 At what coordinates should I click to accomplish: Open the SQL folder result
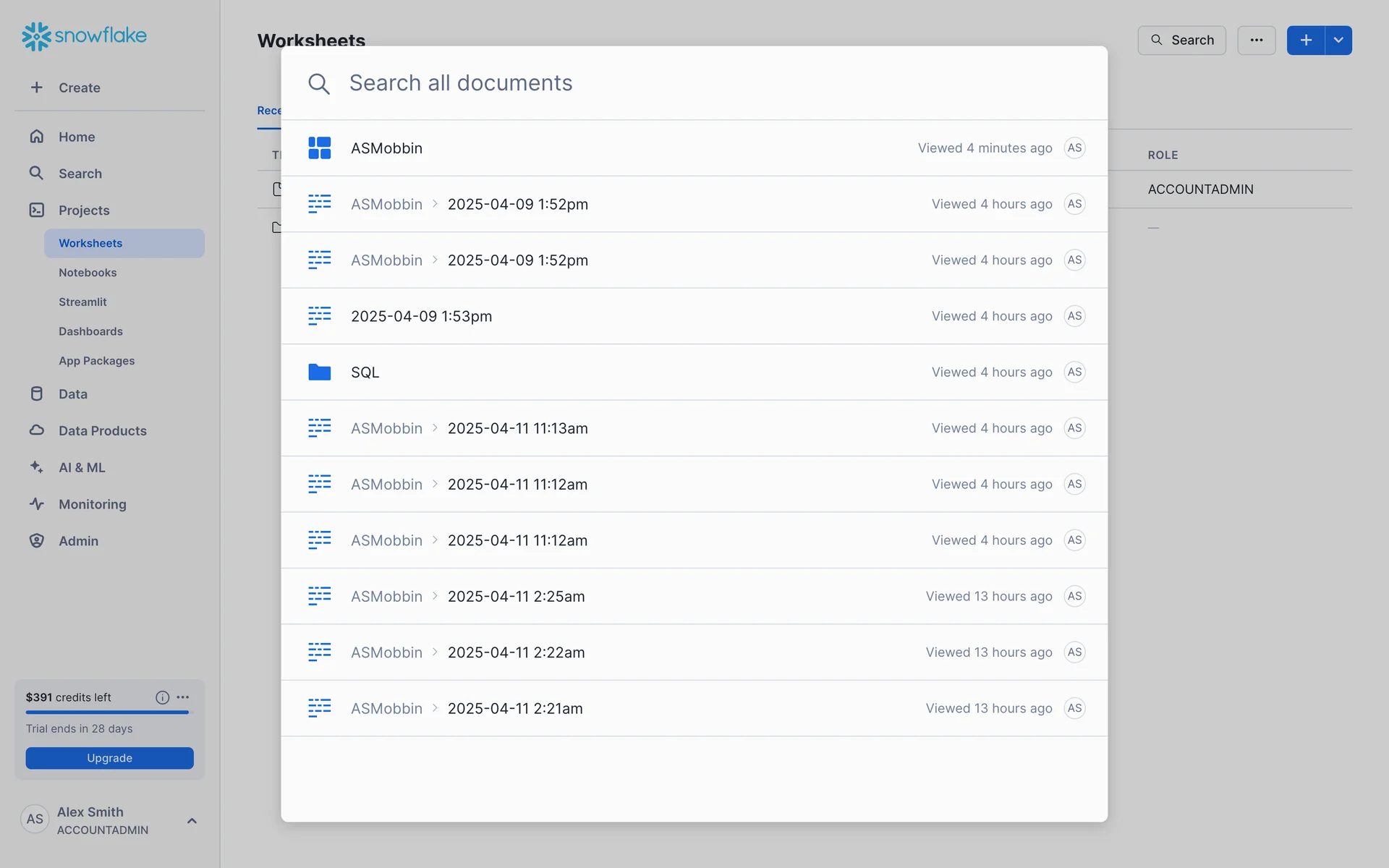point(365,373)
